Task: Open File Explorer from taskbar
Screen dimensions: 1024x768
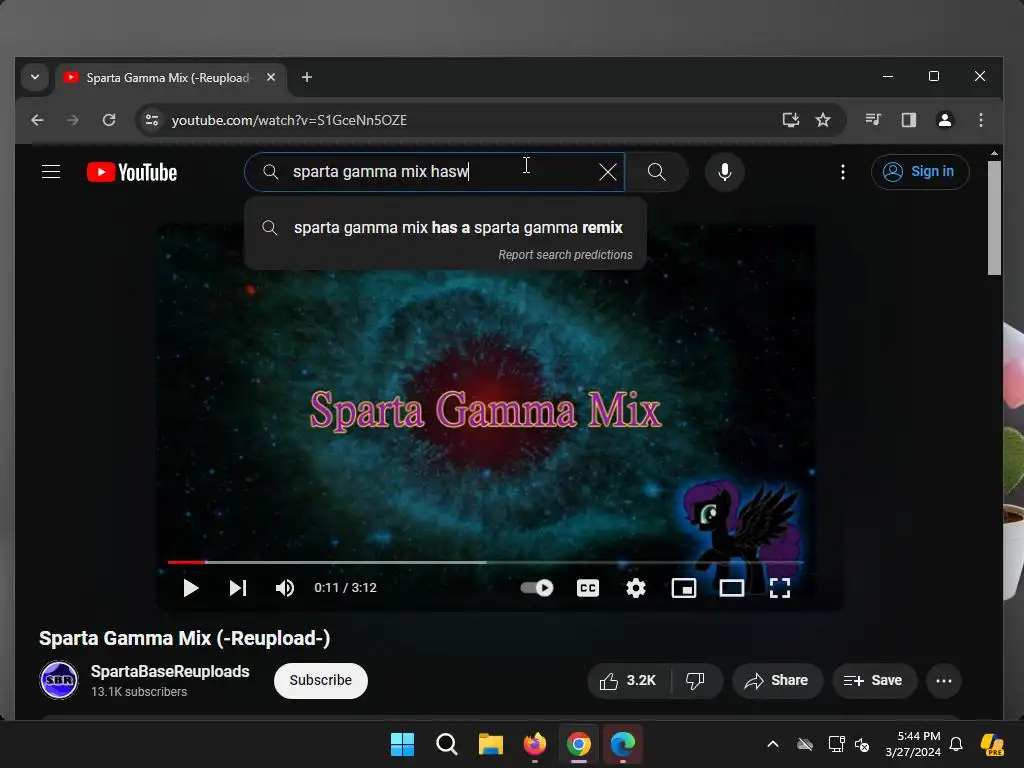Action: 490,744
